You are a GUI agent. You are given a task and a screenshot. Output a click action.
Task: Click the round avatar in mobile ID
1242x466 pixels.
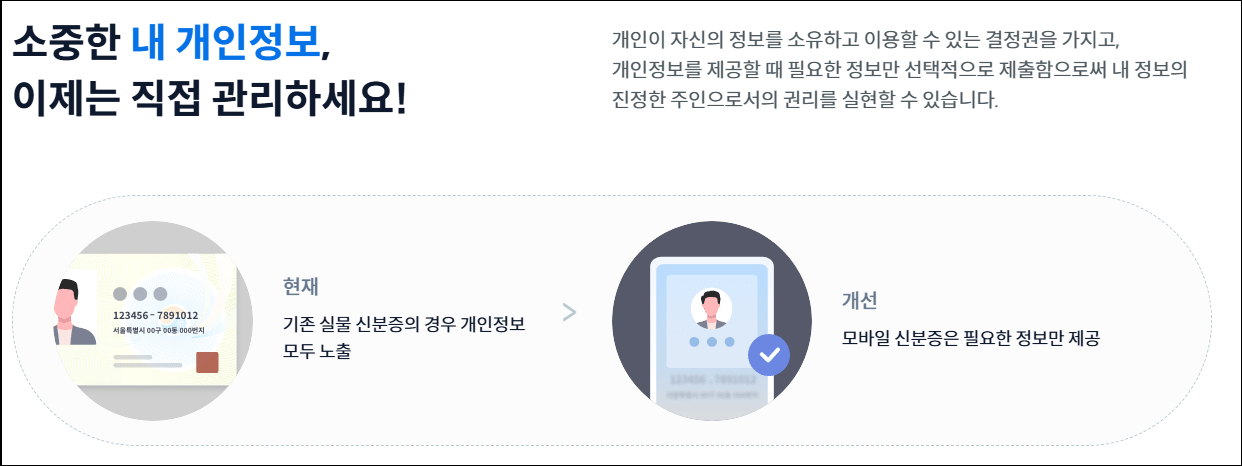point(712,309)
